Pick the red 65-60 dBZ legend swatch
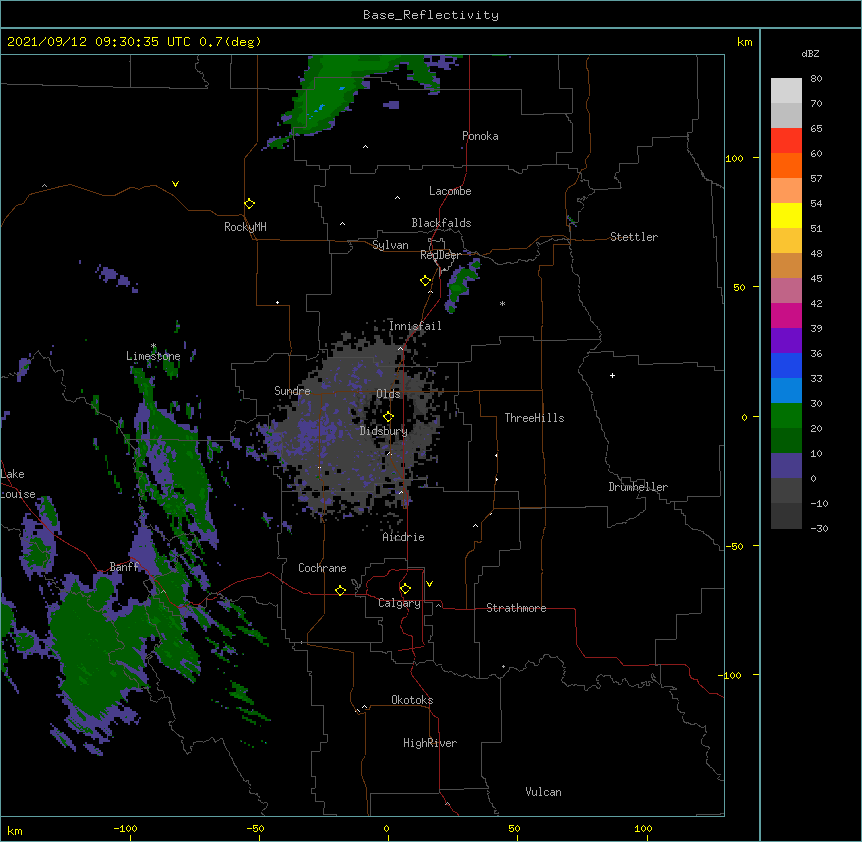 pyautogui.click(x=786, y=140)
